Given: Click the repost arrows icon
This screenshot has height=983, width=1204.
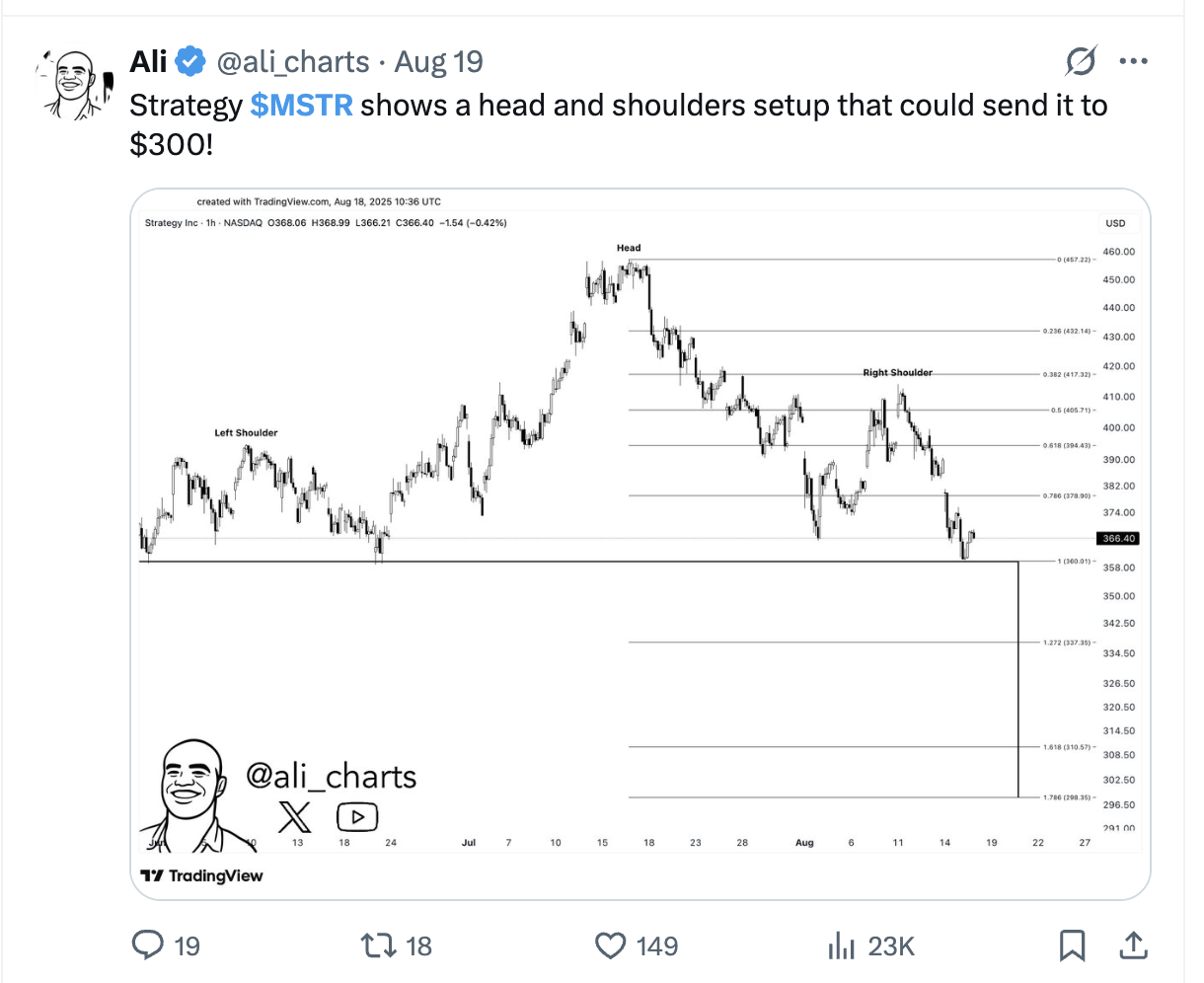Looking at the screenshot, I should 379,945.
